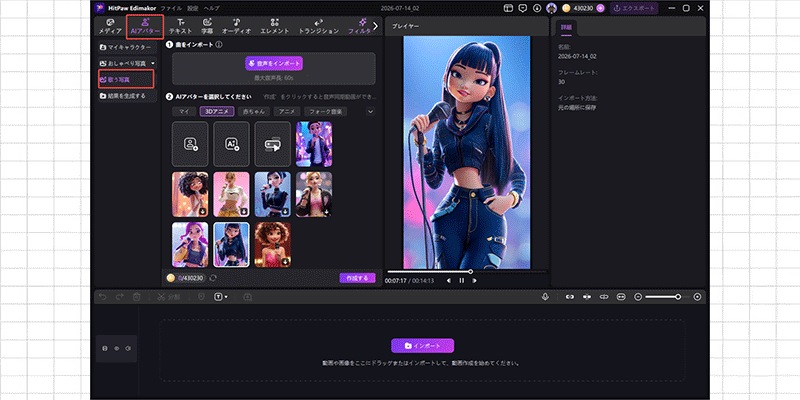Open the エレメント elements tab
The width and height of the screenshot is (800, 400).
[x=274, y=27]
